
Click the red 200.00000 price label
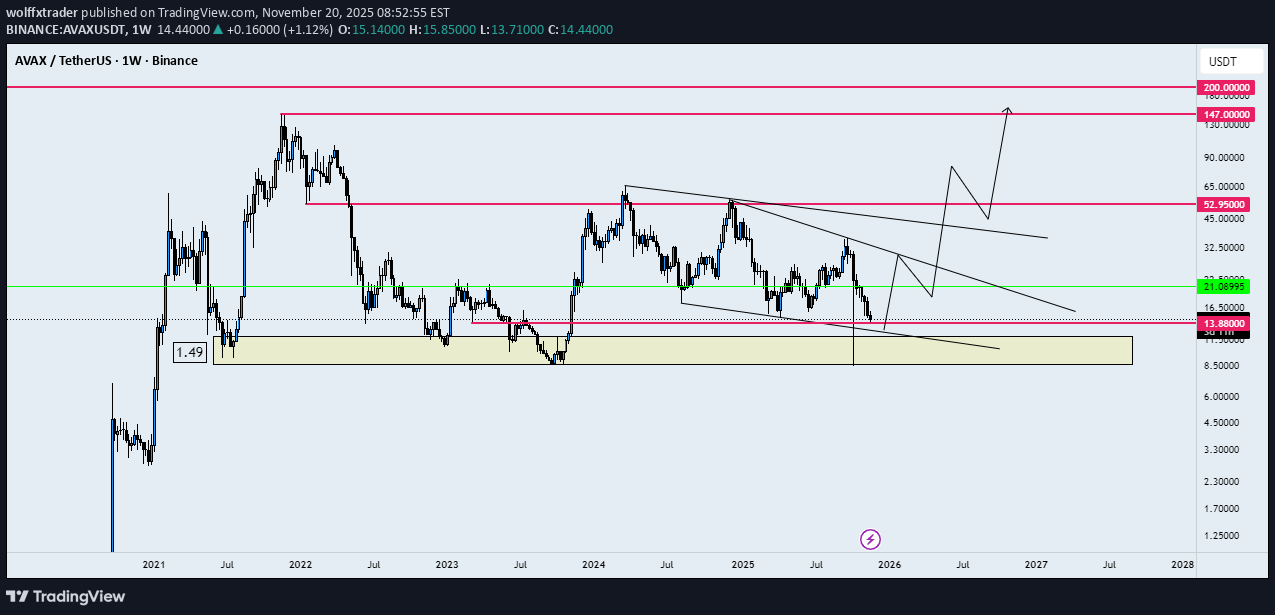(1226, 87)
